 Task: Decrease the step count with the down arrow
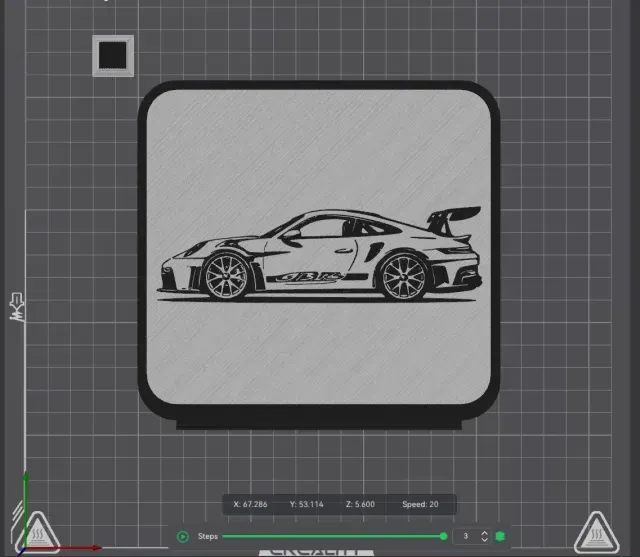click(x=484, y=539)
